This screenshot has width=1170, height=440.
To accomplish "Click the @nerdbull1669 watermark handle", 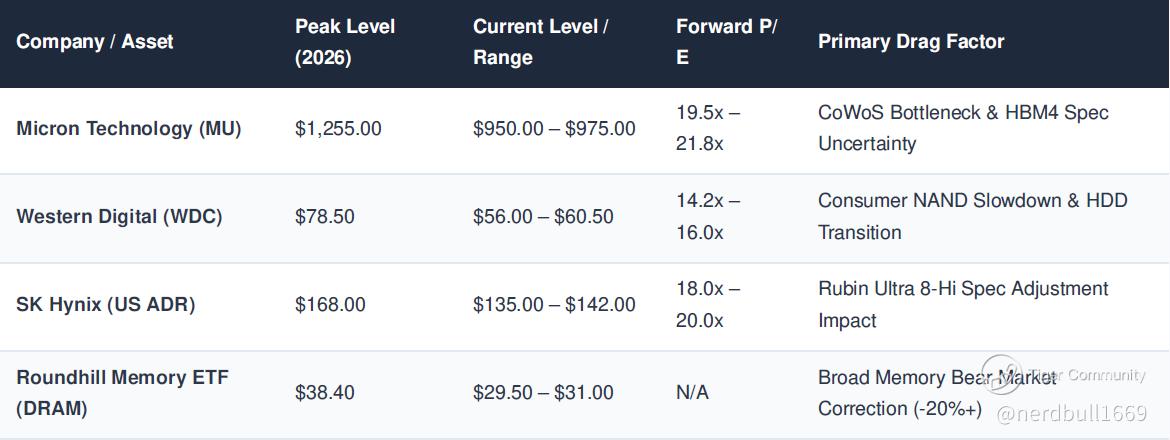I will (1072, 414).
